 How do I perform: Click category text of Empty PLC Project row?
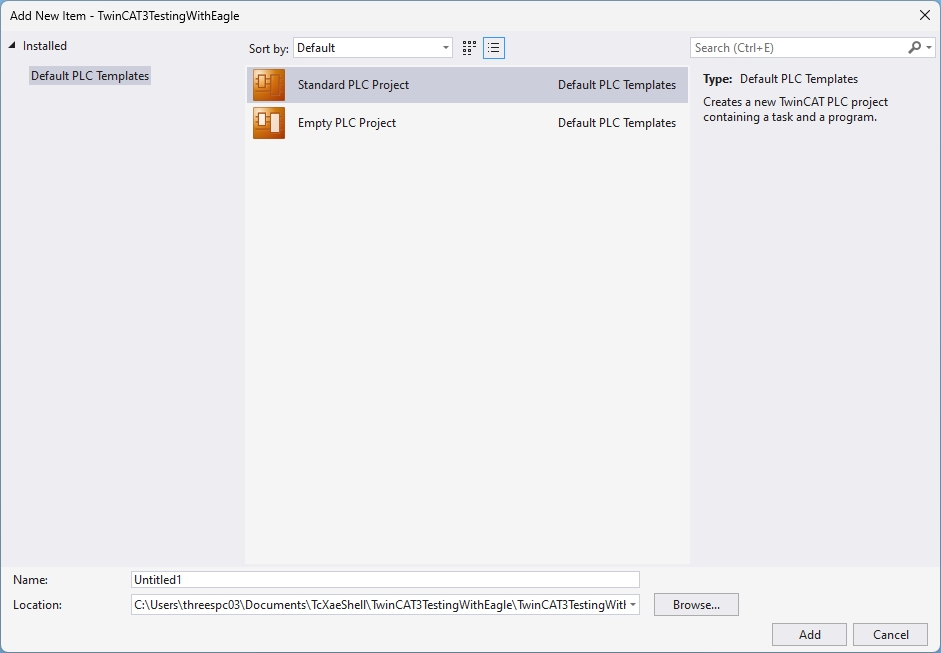pos(617,122)
